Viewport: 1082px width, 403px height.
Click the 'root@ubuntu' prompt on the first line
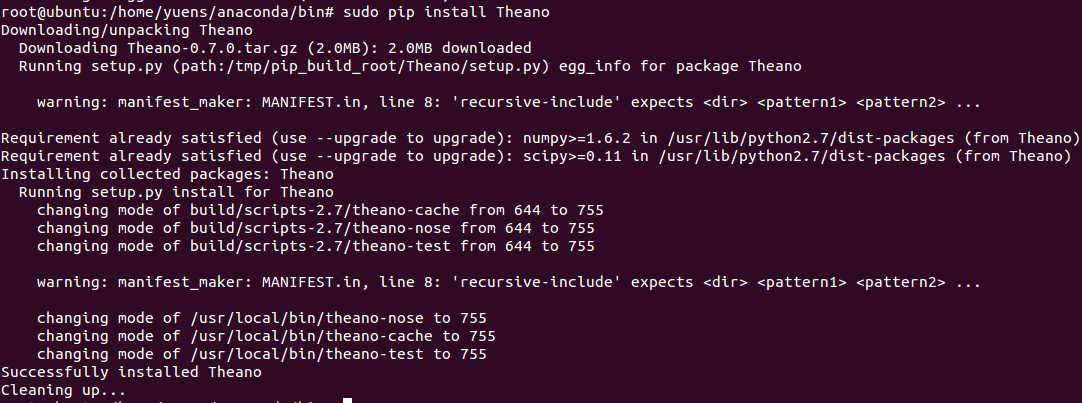(x=50, y=12)
